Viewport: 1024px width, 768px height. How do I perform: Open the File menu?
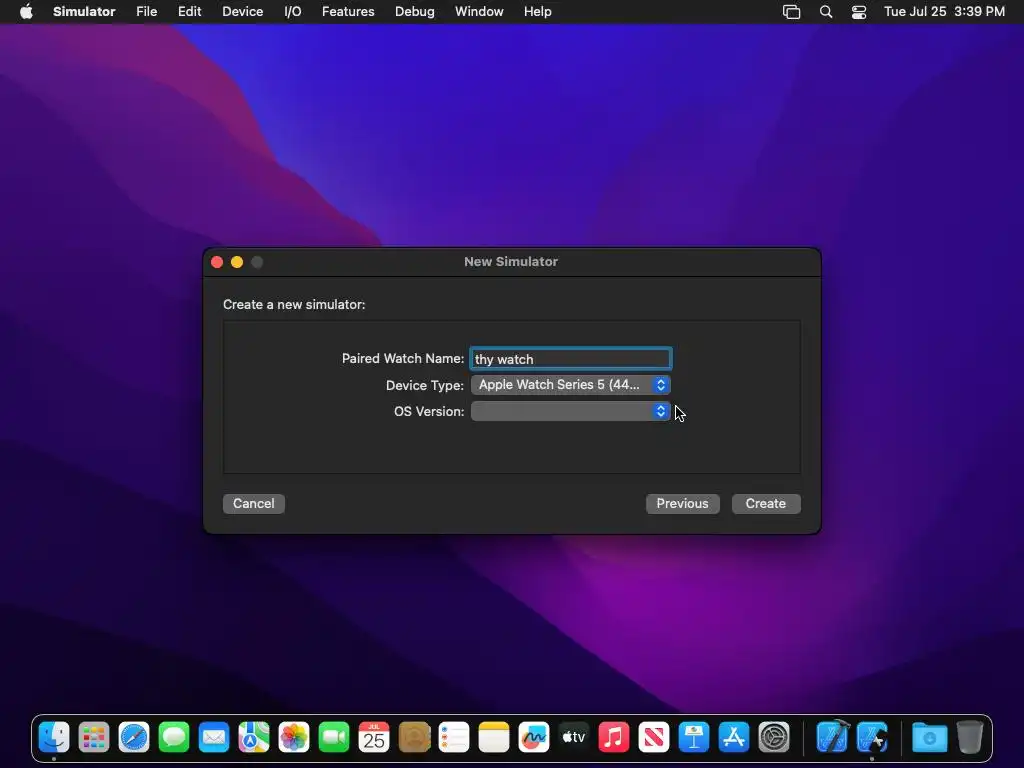tap(146, 12)
